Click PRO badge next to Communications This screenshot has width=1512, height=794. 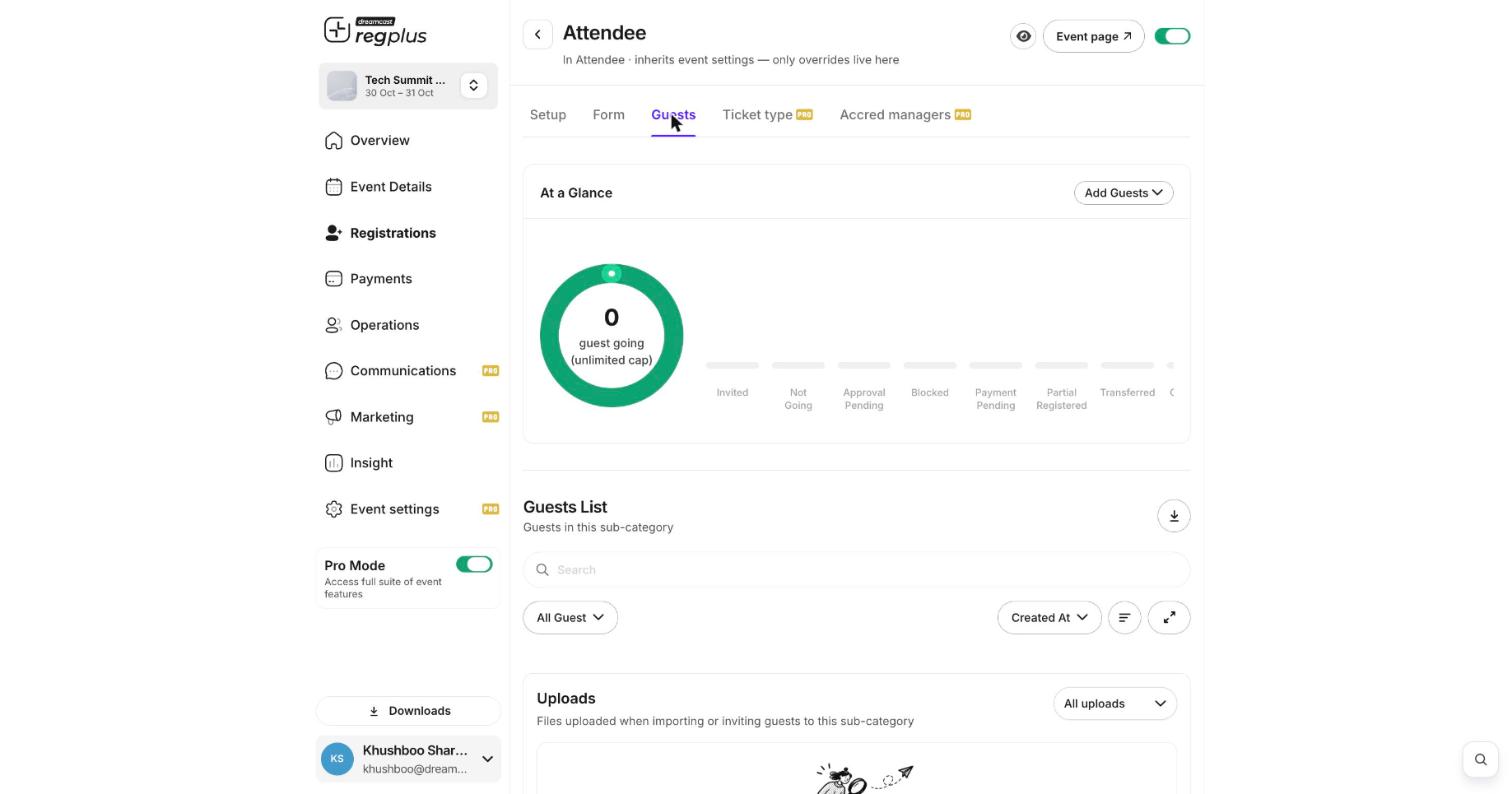(x=490, y=371)
